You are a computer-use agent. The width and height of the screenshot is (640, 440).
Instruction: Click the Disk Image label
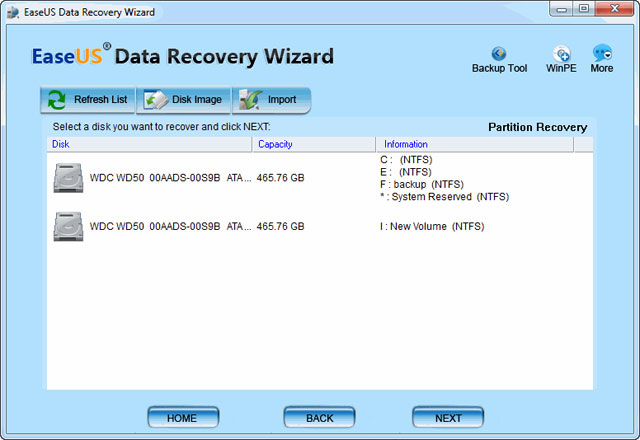click(x=197, y=100)
